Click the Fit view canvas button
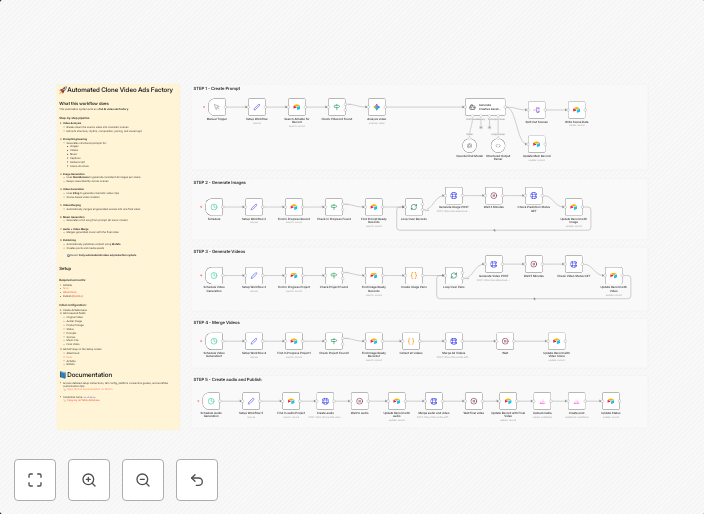Image resolution: width=704 pixels, height=514 pixels. pyautogui.click(x=35, y=480)
